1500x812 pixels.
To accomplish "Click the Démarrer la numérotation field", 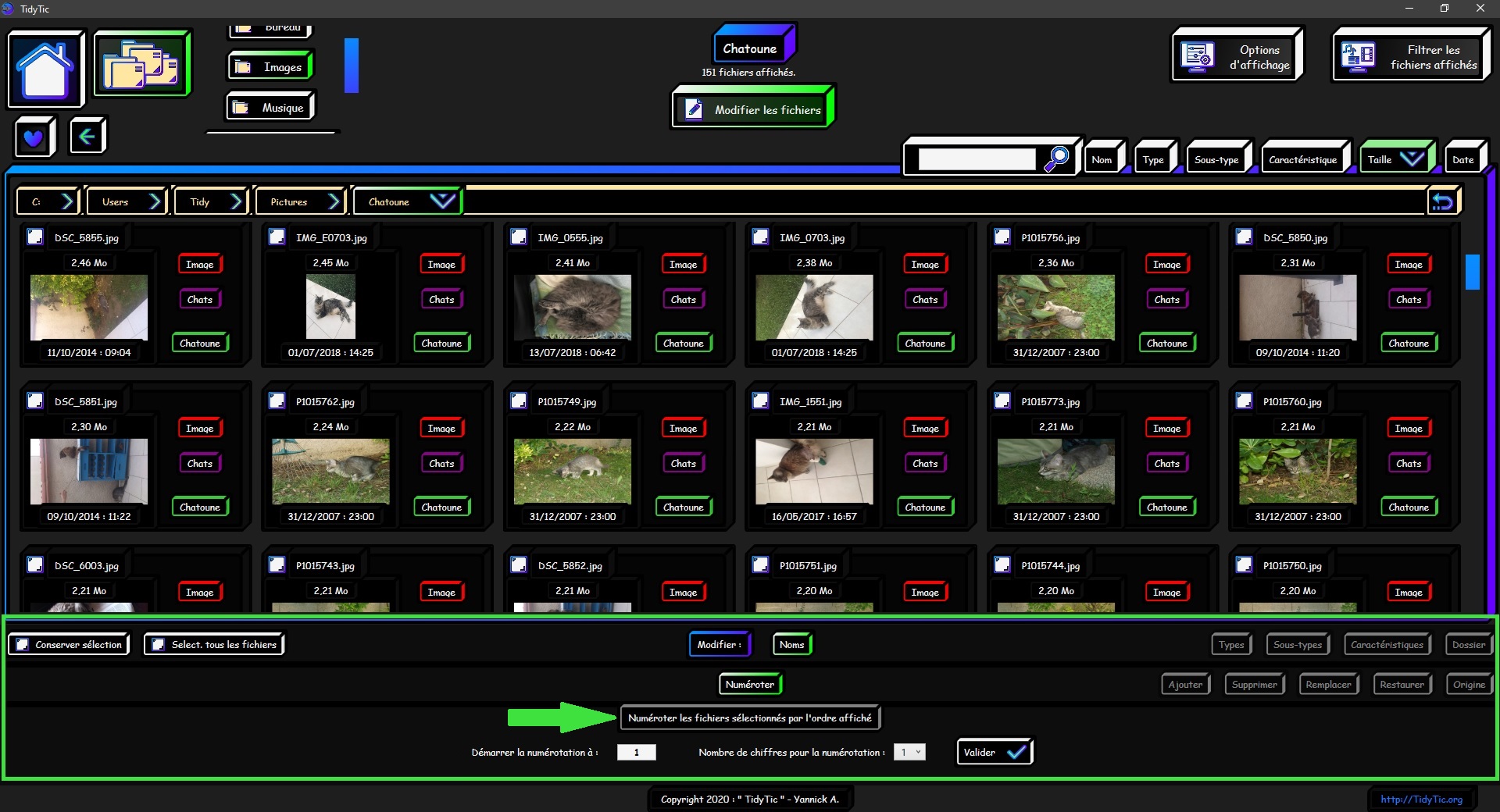I will click(x=637, y=752).
